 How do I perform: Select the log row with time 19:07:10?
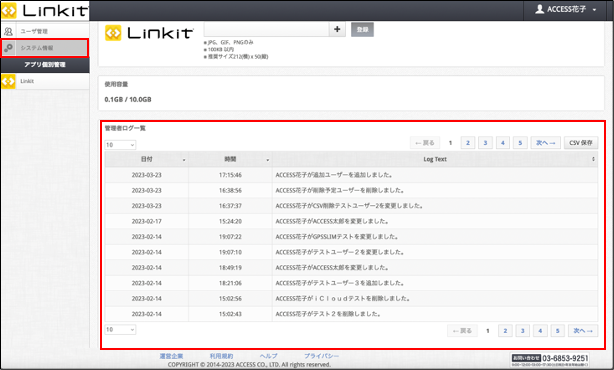tap(351, 252)
